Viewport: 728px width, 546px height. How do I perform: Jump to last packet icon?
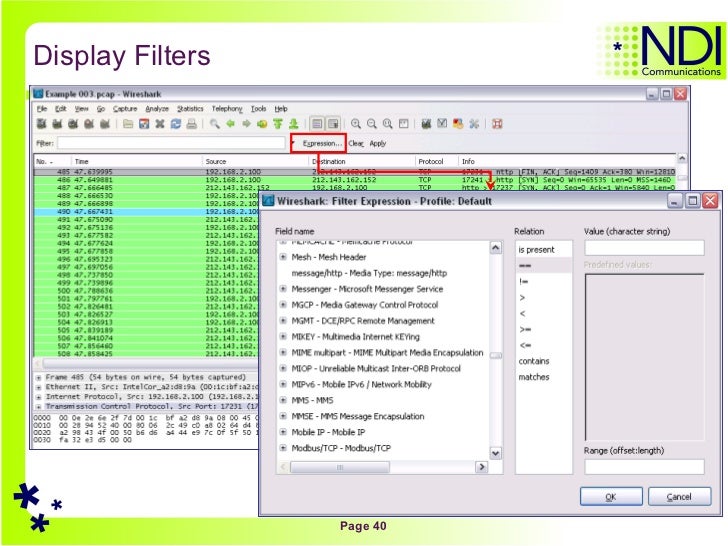(x=293, y=124)
